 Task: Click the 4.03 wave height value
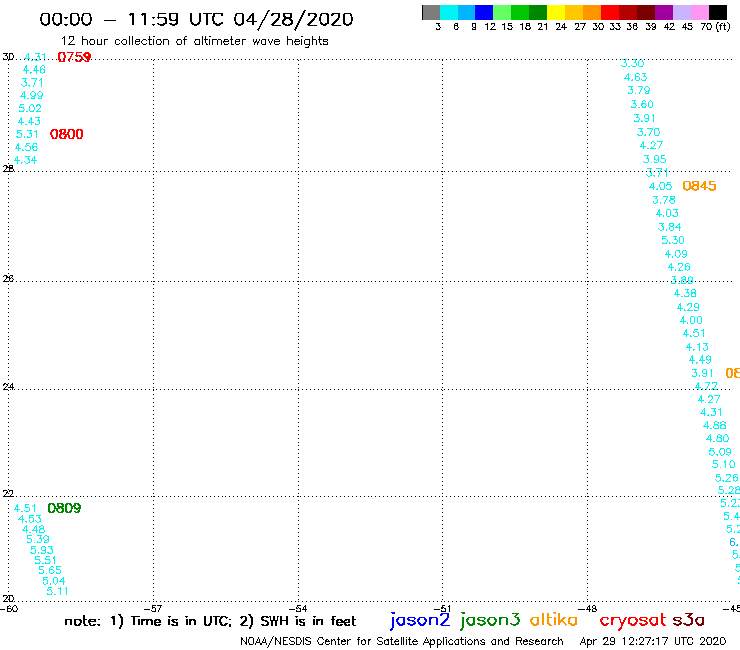click(x=667, y=213)
